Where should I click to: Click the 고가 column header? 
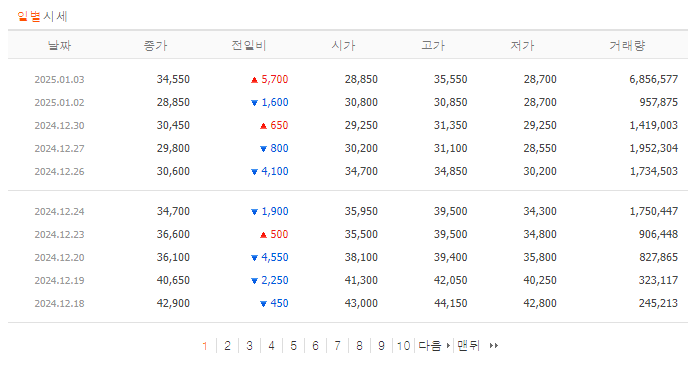433,45
